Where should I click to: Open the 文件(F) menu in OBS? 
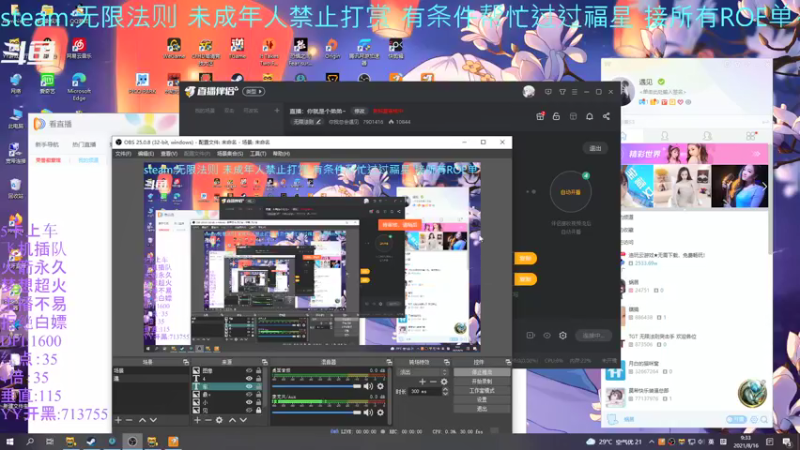tap(123, 154)
